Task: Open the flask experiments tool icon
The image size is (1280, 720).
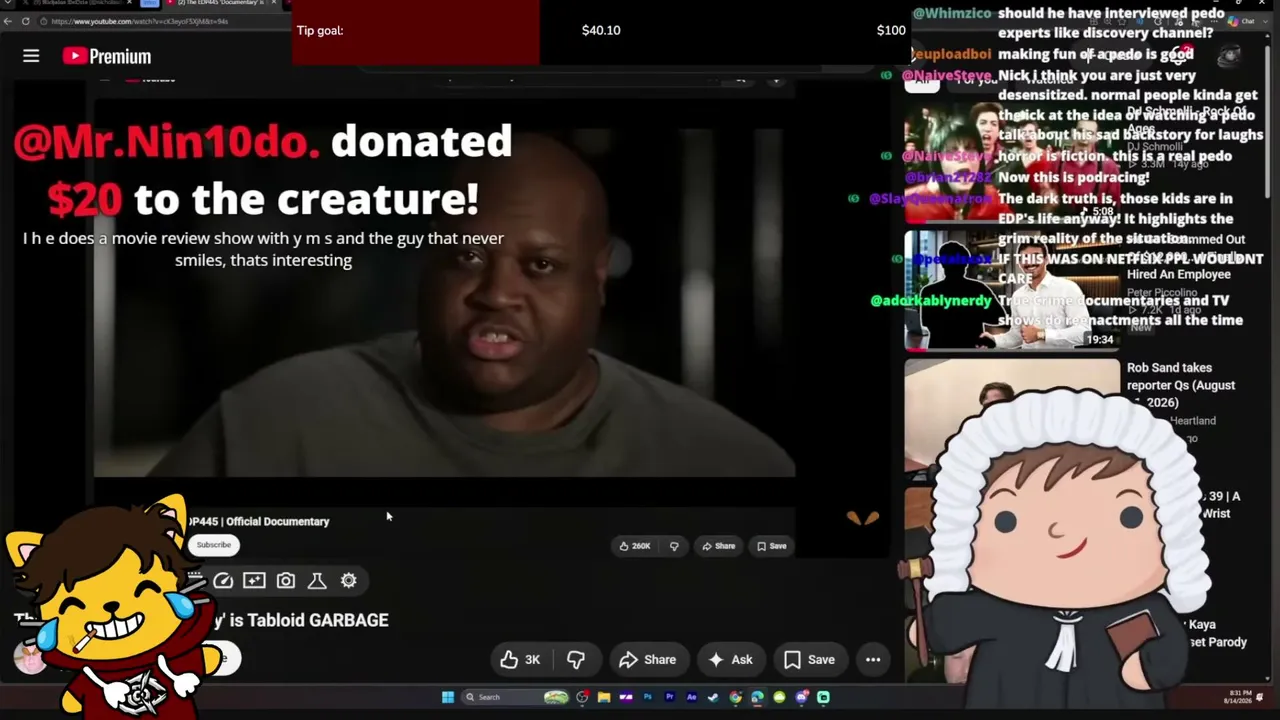Action: 317,580
